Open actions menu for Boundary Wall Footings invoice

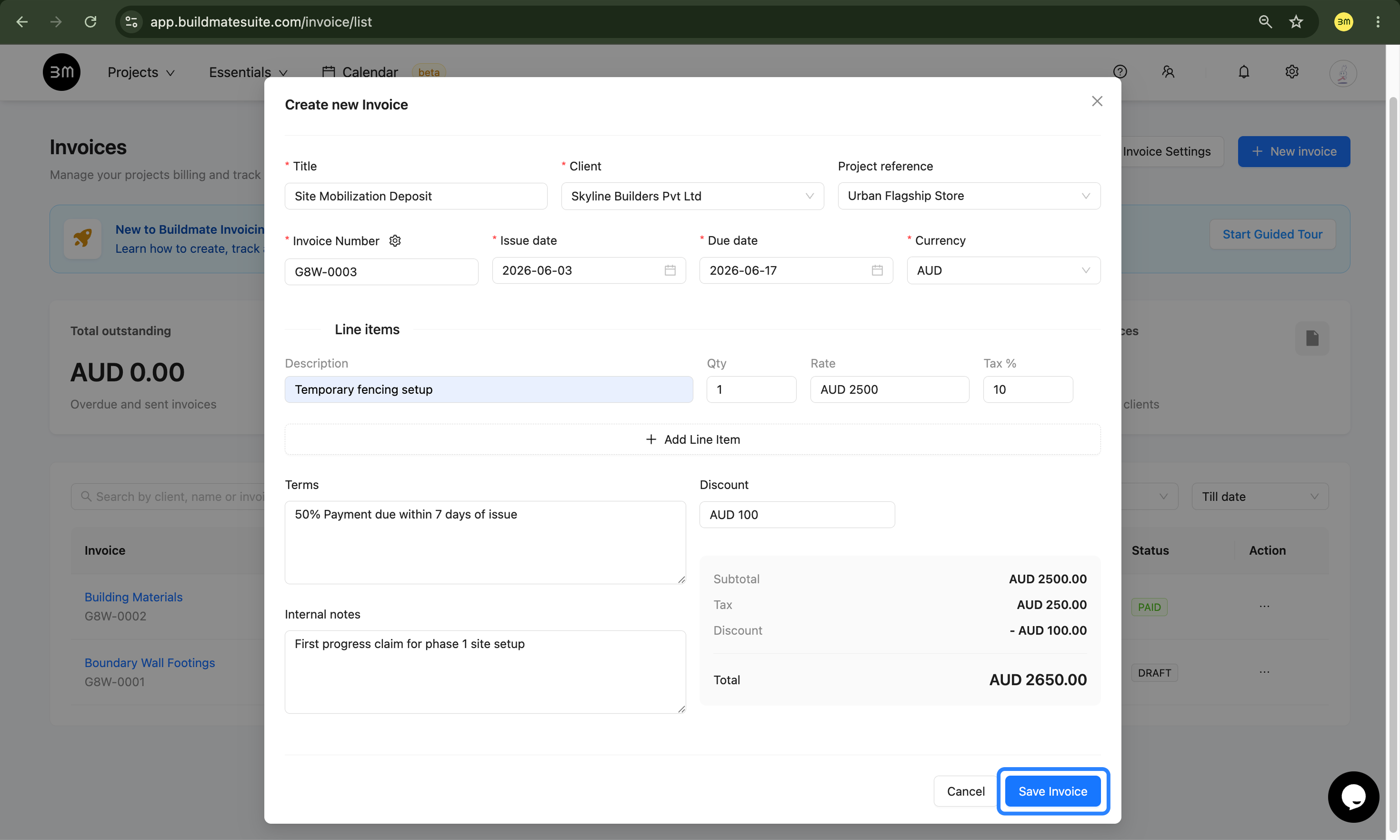pyautogui.click(x=1265, y=672)
